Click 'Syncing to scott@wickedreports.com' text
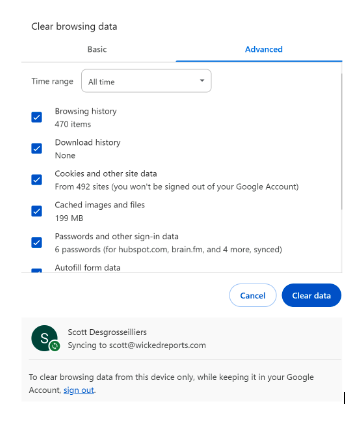The image size is (364, 430). pyautogui.click(x=137, y=345)
